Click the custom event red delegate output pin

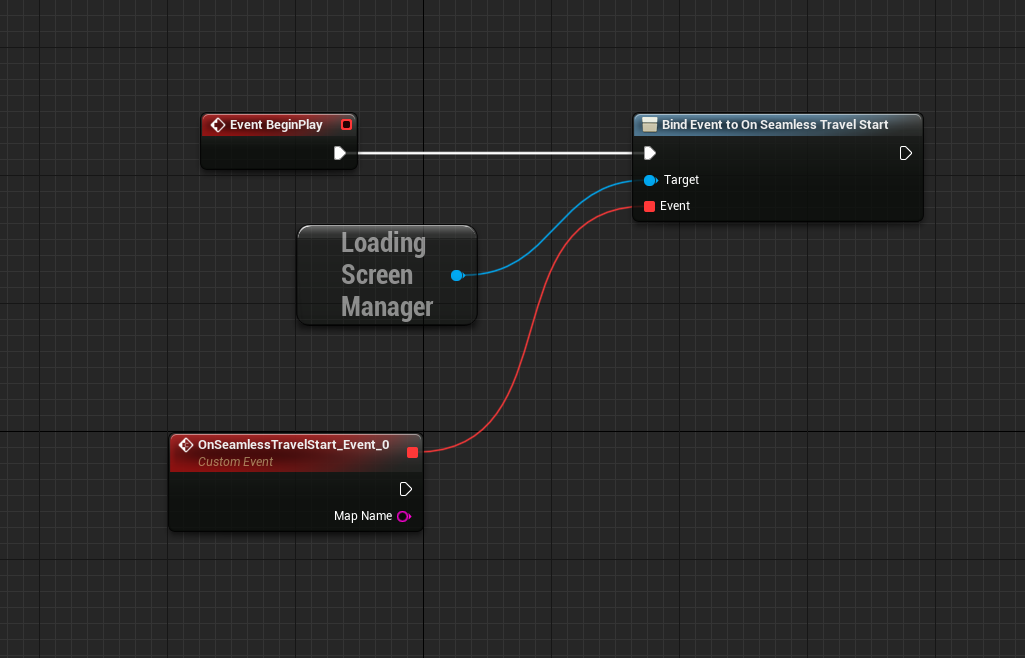tap(412, 452)
